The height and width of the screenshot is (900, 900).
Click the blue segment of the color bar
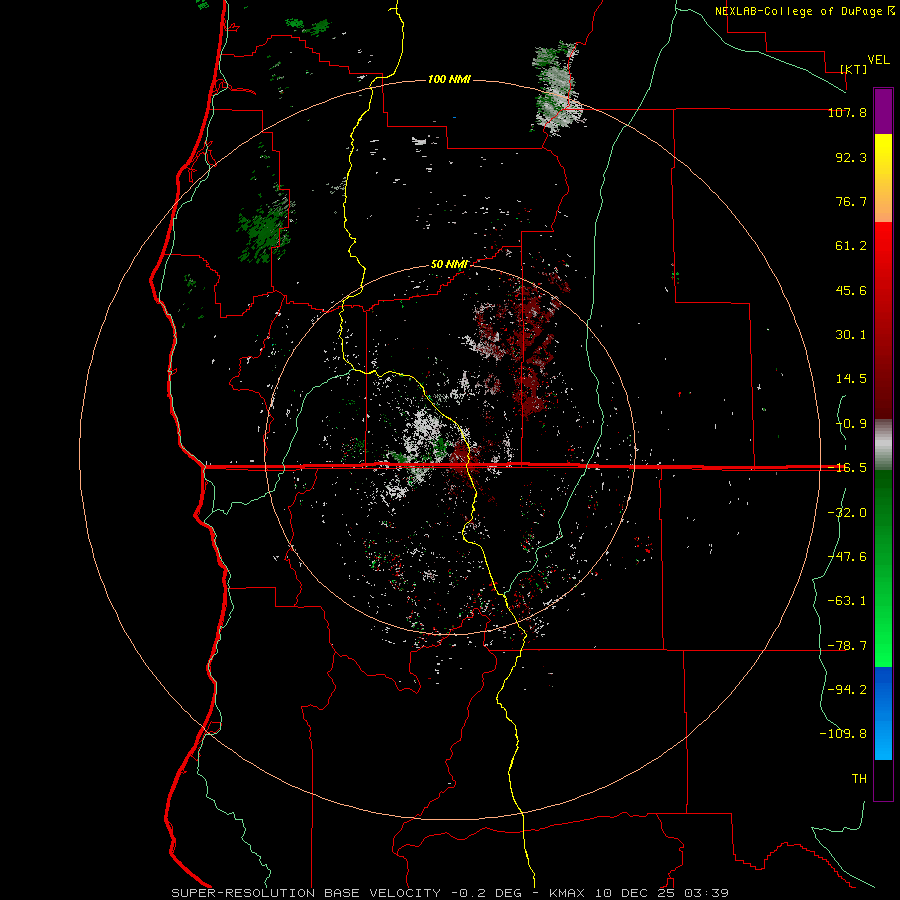pyautogui.click(x=883, y=713)
